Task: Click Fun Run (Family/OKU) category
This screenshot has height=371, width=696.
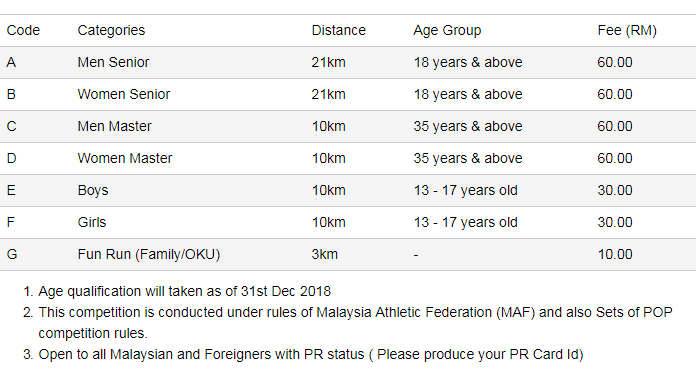Action: coord(149,254)
